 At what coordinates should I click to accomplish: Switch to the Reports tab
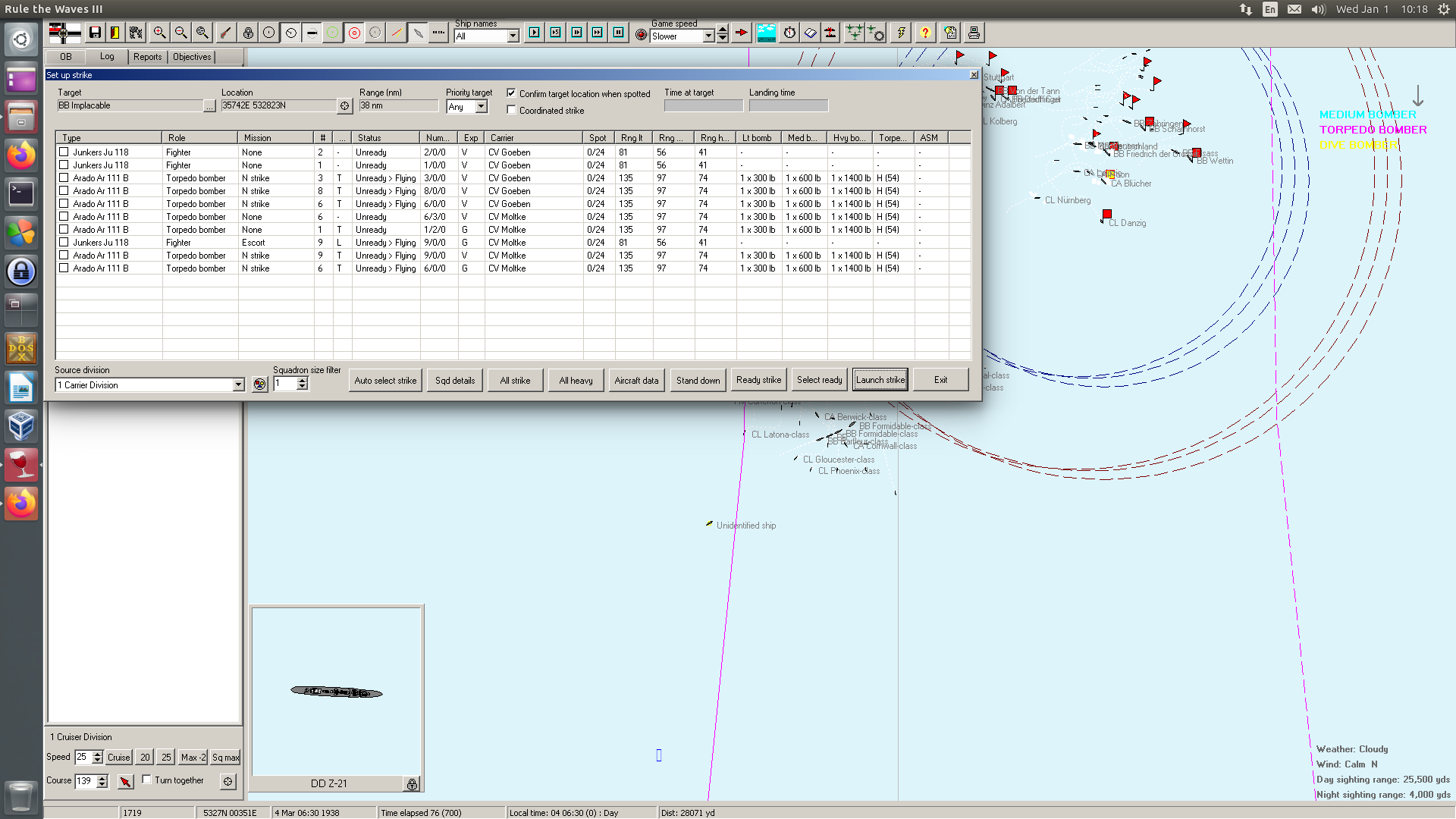pyautogui.click(x=147, y=57)
